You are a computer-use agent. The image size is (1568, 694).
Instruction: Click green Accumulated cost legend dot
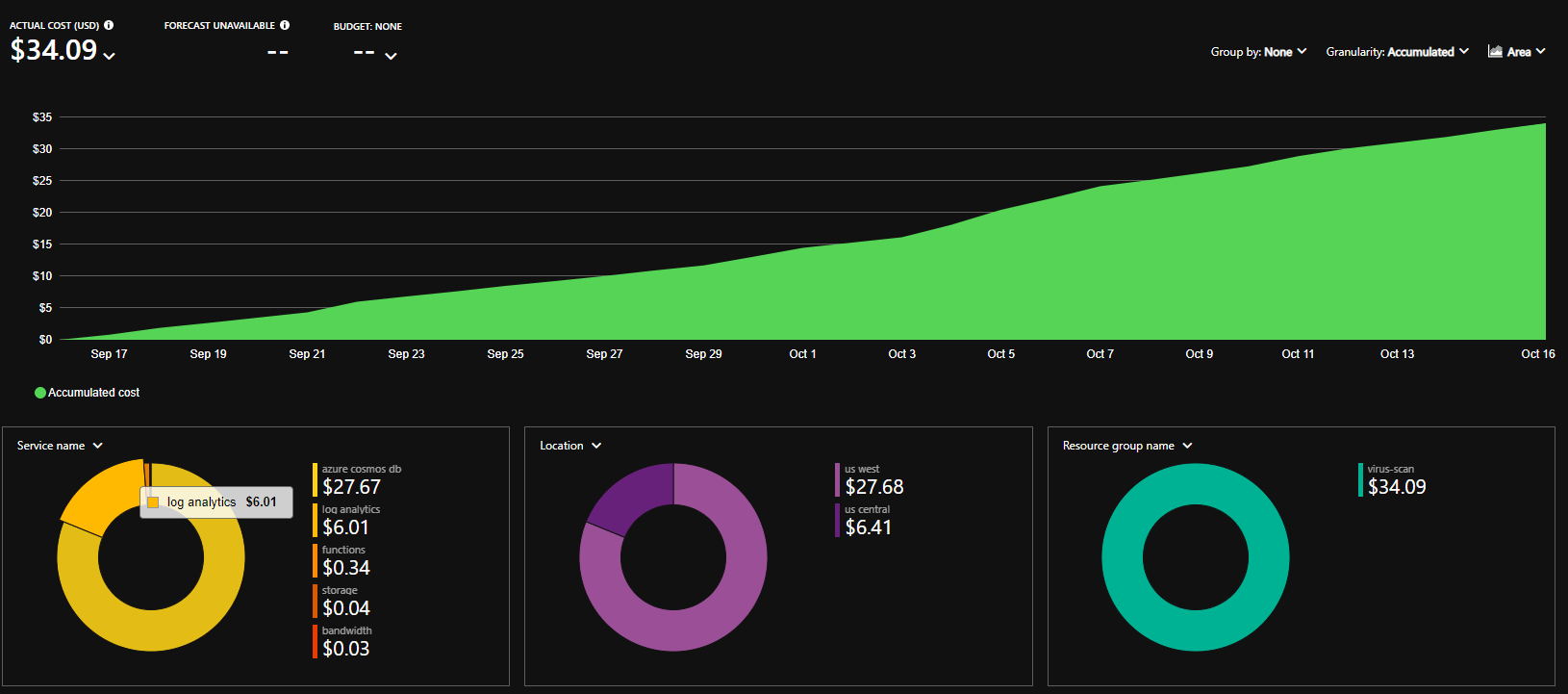pyautogui.click(x=40, y=393)
